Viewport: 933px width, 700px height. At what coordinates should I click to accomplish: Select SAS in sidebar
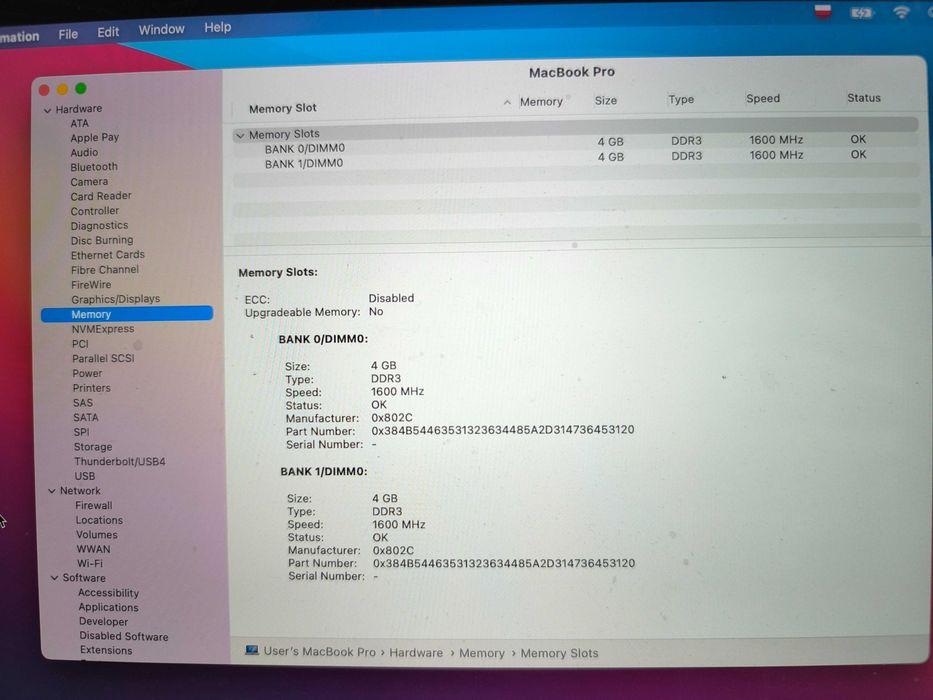83,402
